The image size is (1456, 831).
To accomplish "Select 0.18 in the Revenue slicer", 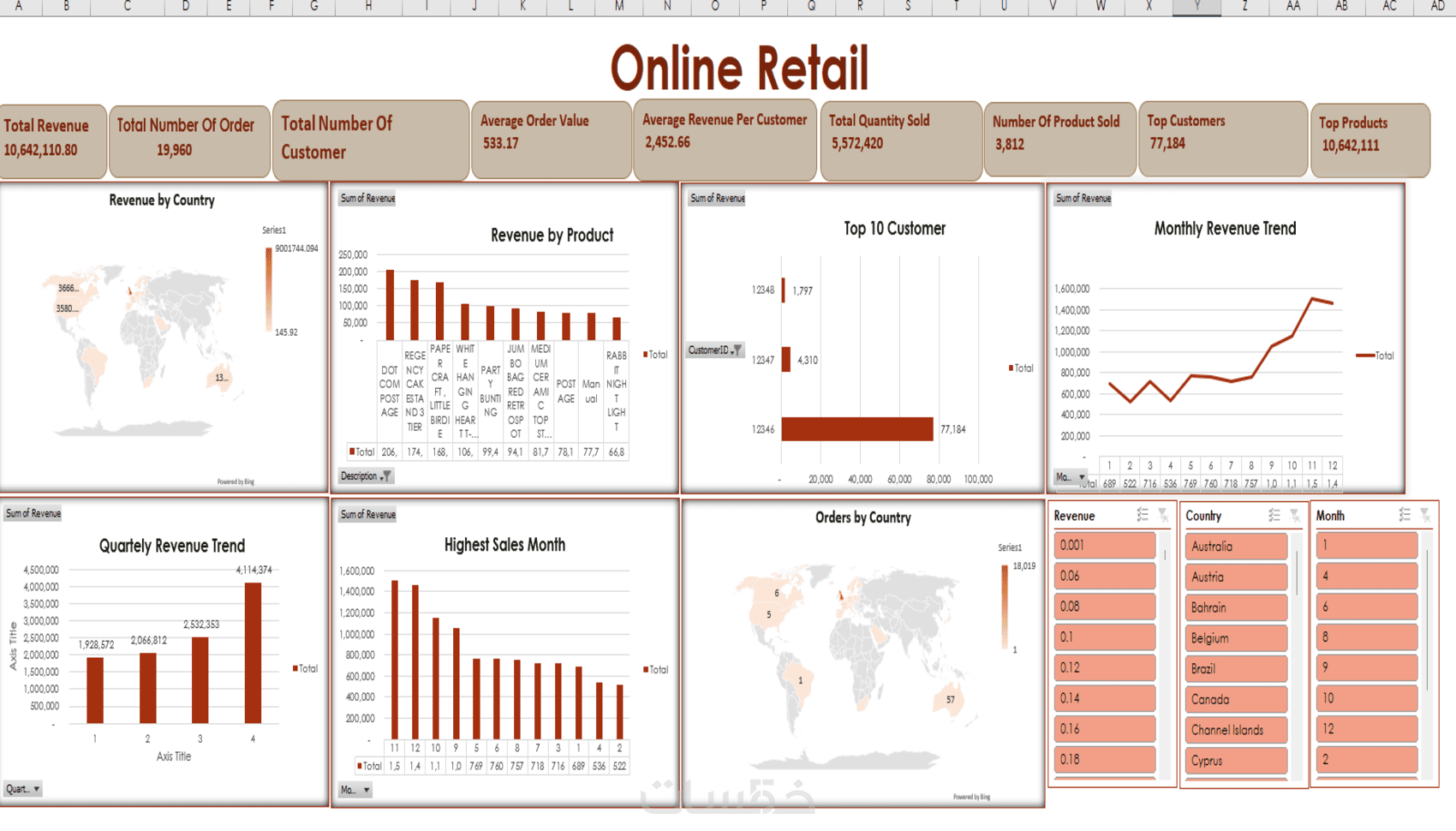I will [x=1105, y=759].
